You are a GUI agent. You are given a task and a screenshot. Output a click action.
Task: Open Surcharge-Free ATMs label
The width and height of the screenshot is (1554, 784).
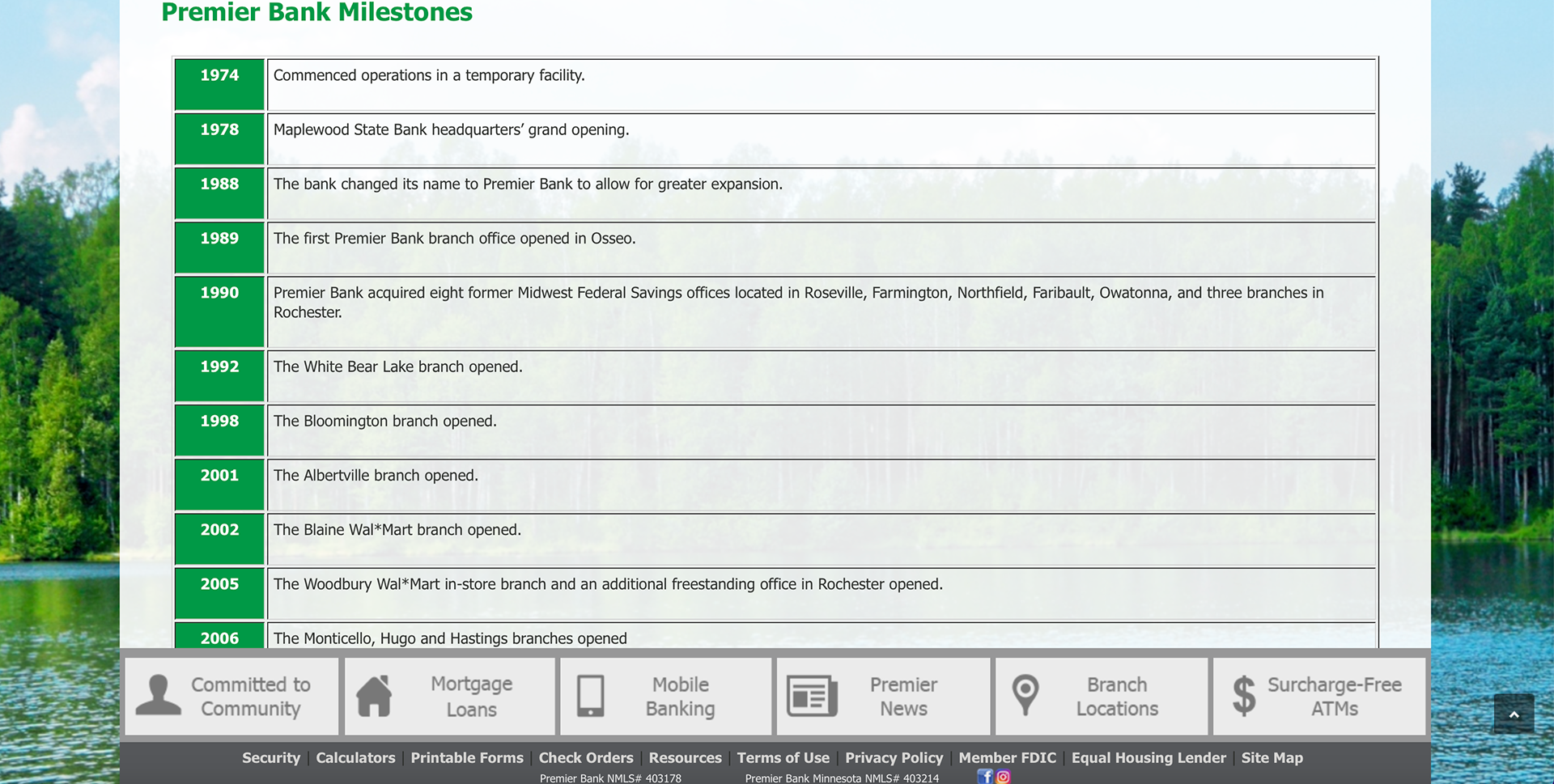(x=1335, y=697)
